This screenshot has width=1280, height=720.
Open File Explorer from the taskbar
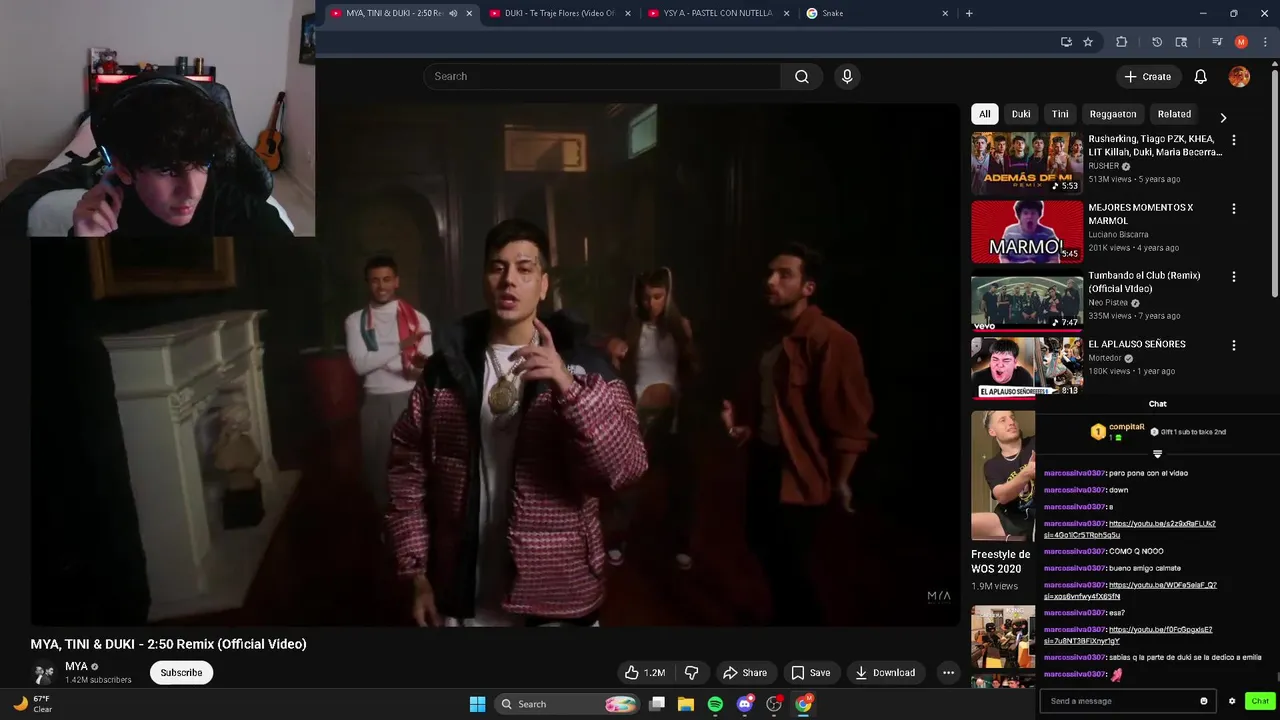(x=686, y=704)
